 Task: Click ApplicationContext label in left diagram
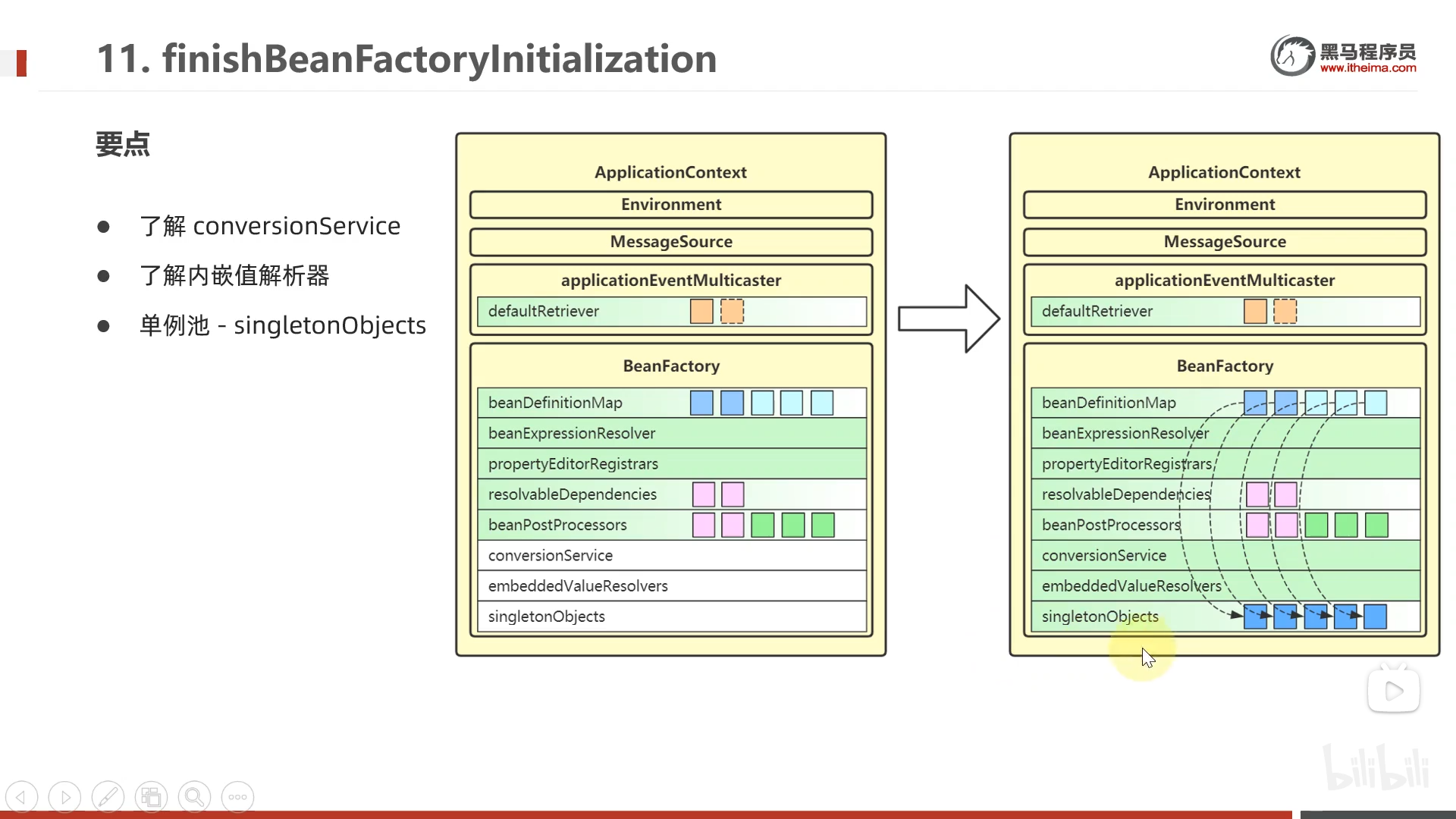pos(670,172)
